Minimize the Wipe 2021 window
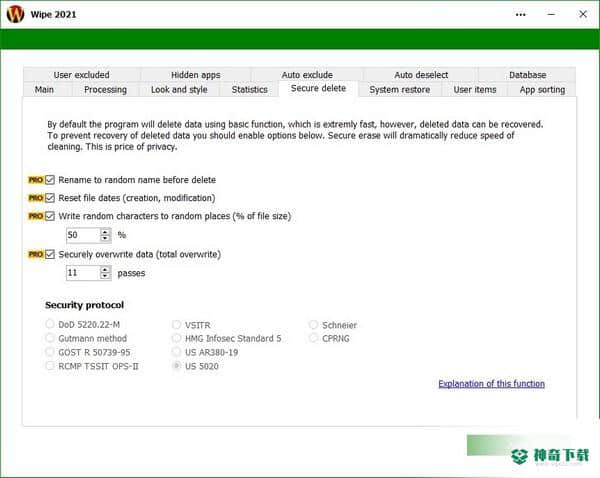600x478 pixels. [551, 15]
